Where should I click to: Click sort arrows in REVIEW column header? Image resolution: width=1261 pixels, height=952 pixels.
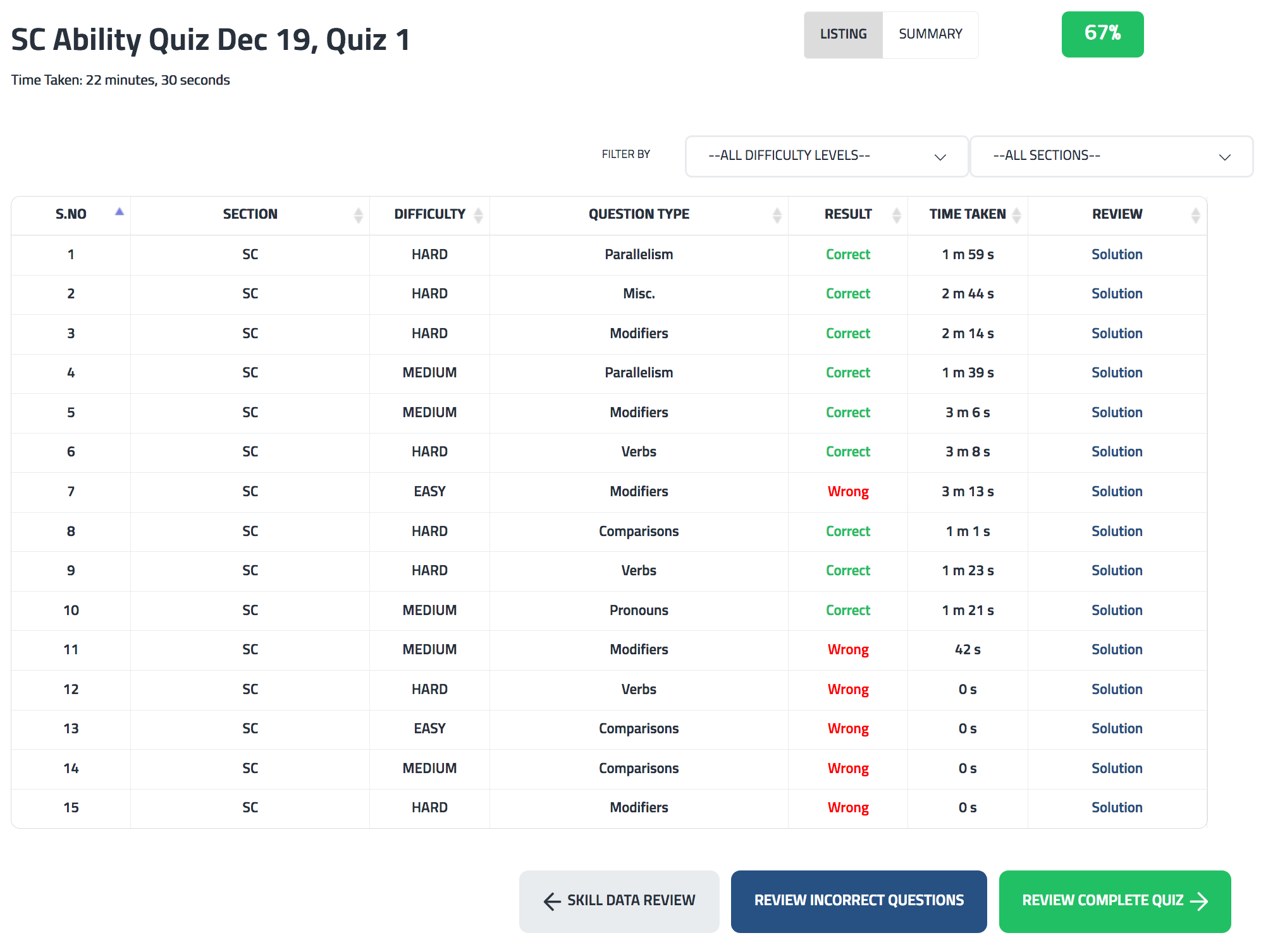[1195, 216]
